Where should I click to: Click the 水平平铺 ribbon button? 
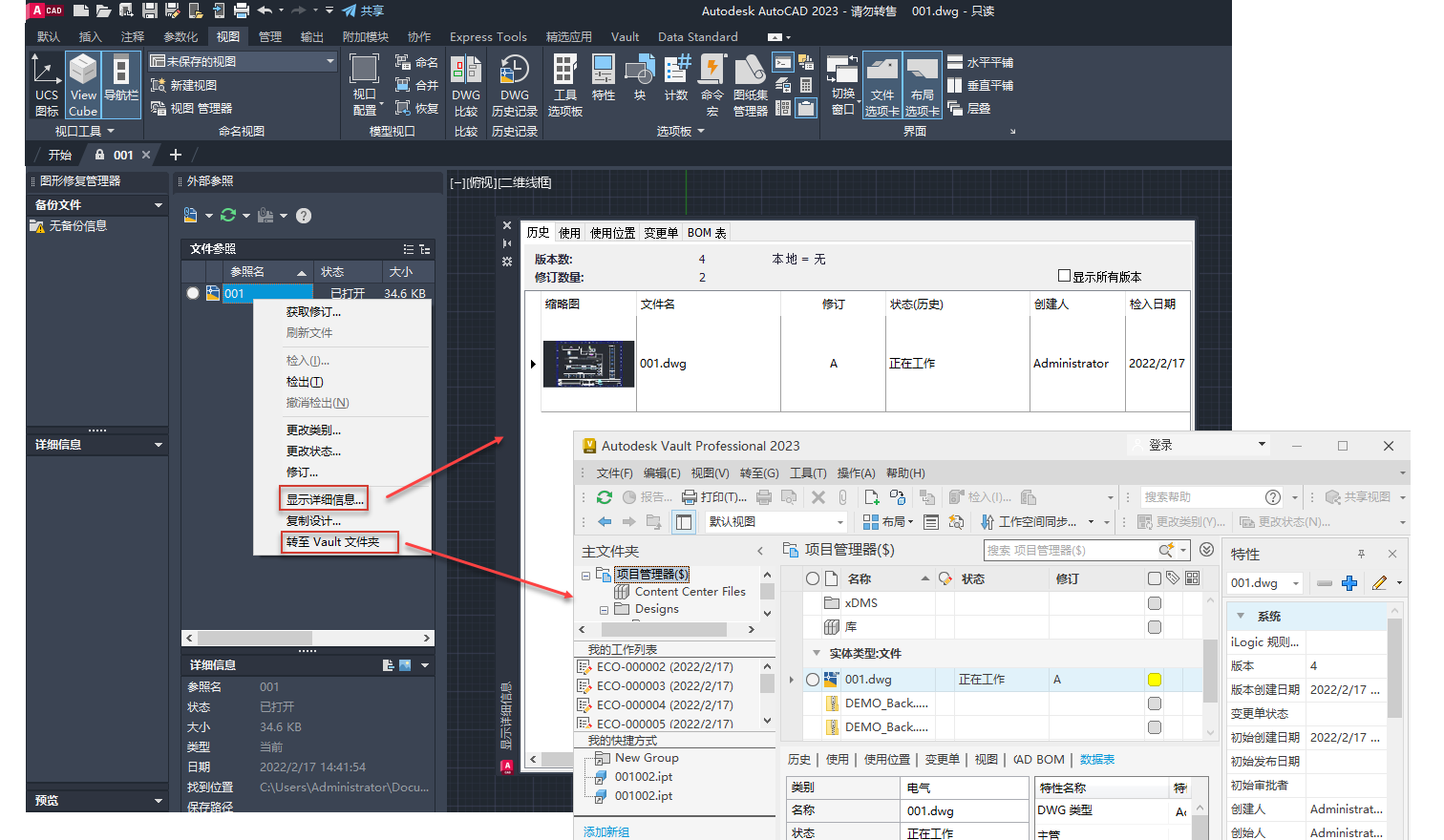coord(981,62)
